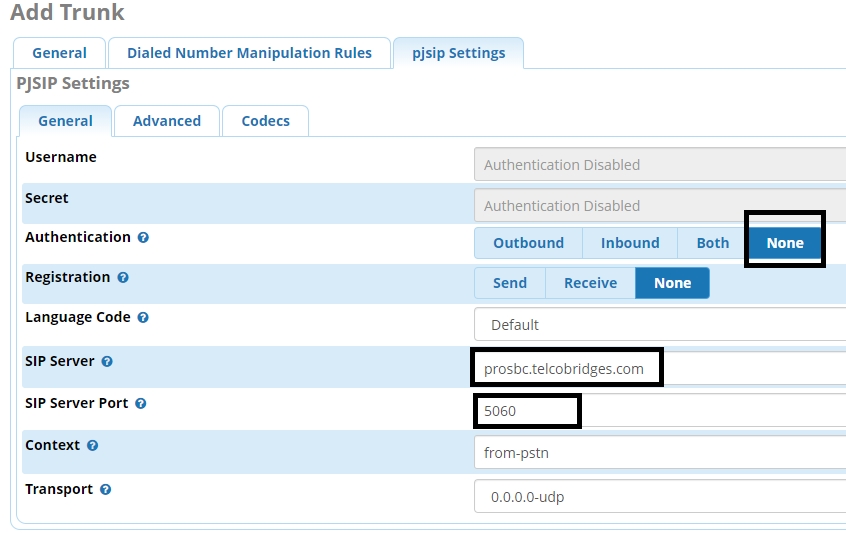Open the Language Code dropdown

660,325
